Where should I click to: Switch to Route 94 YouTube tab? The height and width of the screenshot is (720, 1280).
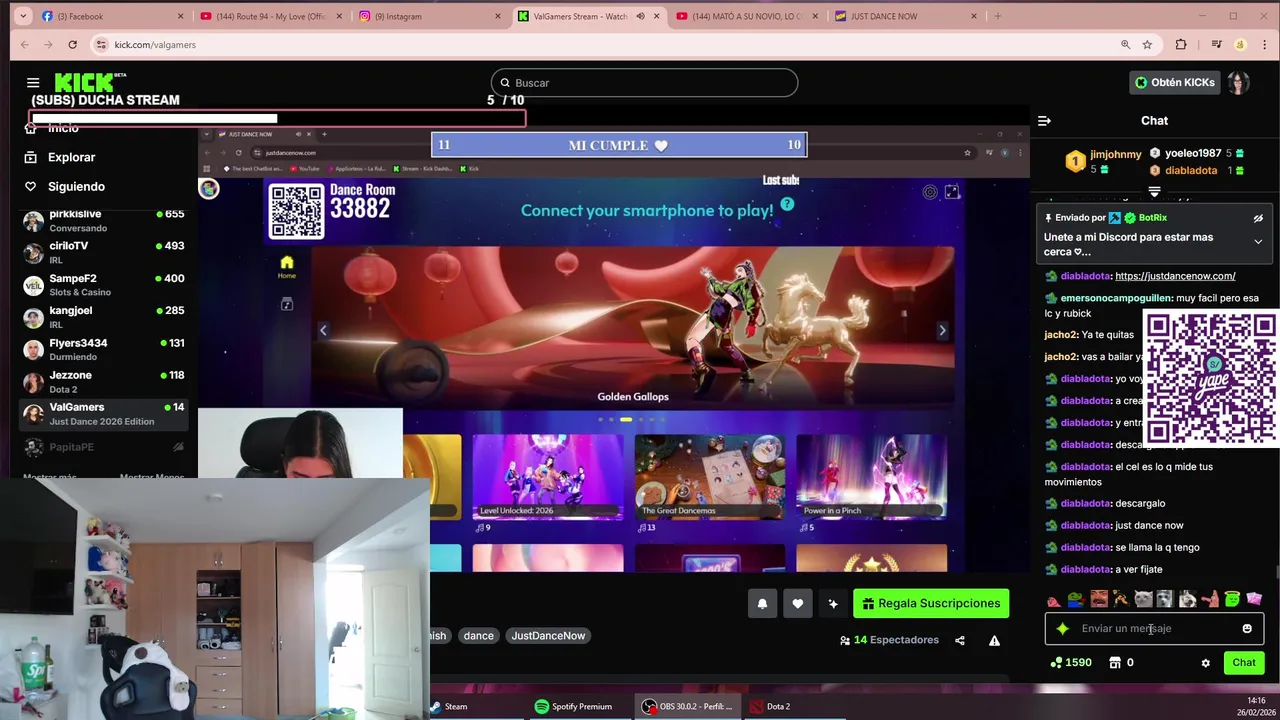click(x=270, y=16)
